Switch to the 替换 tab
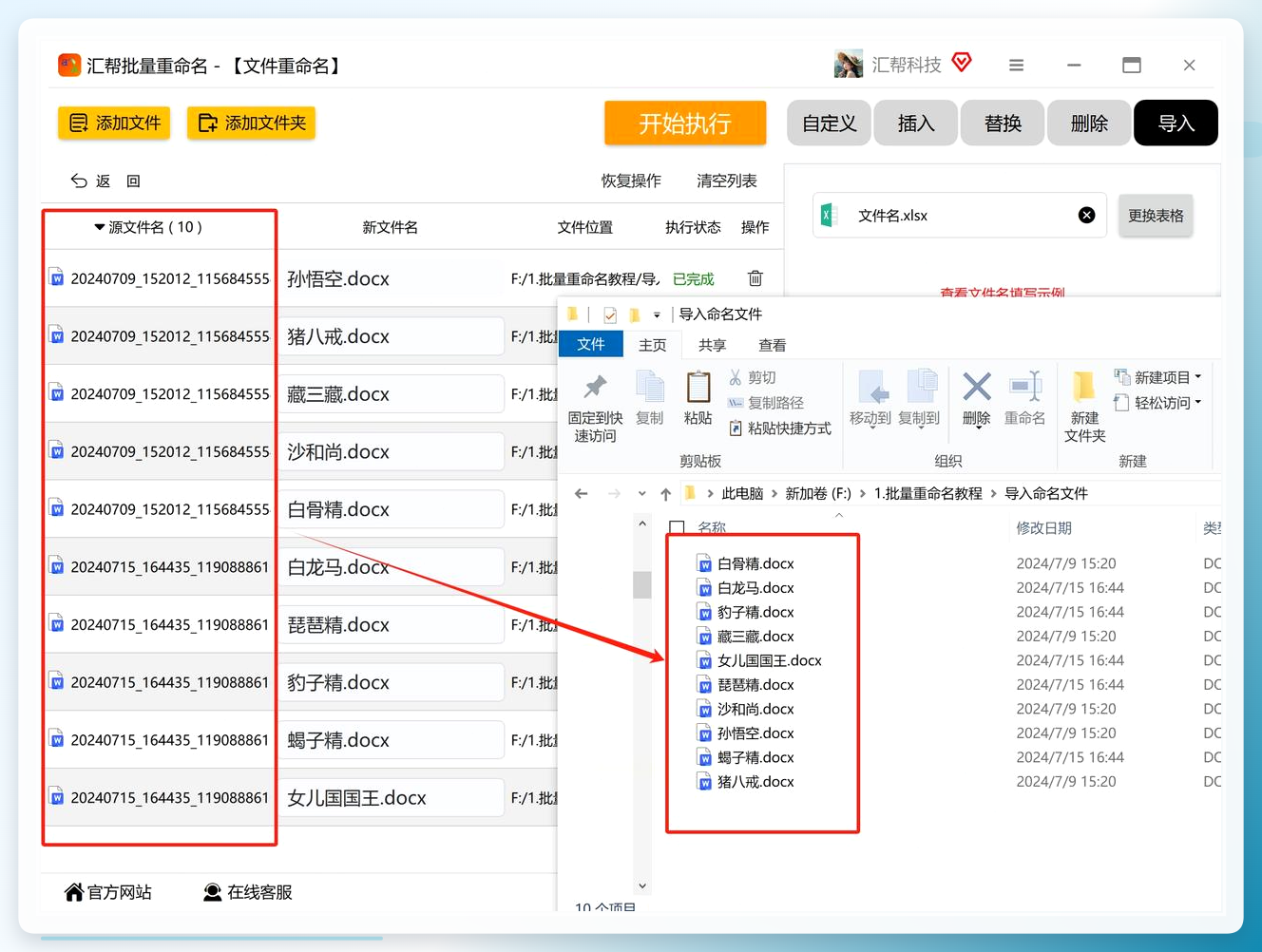 (x=1003, y=124)
